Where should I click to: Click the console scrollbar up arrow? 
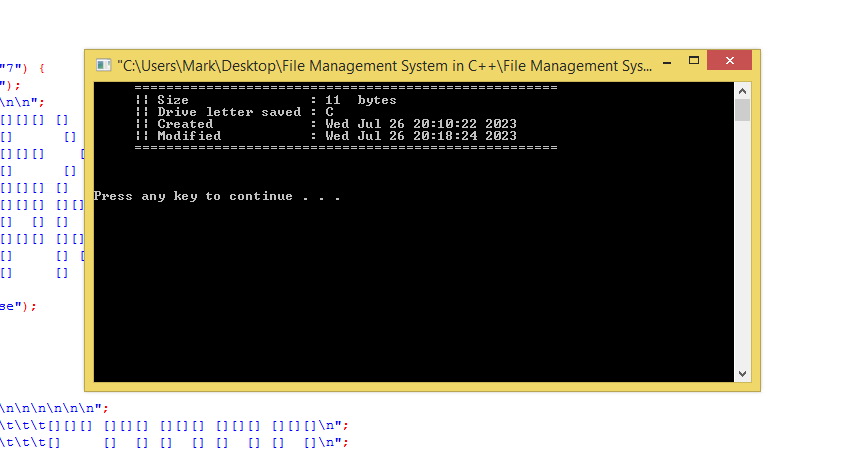point(742,91)
